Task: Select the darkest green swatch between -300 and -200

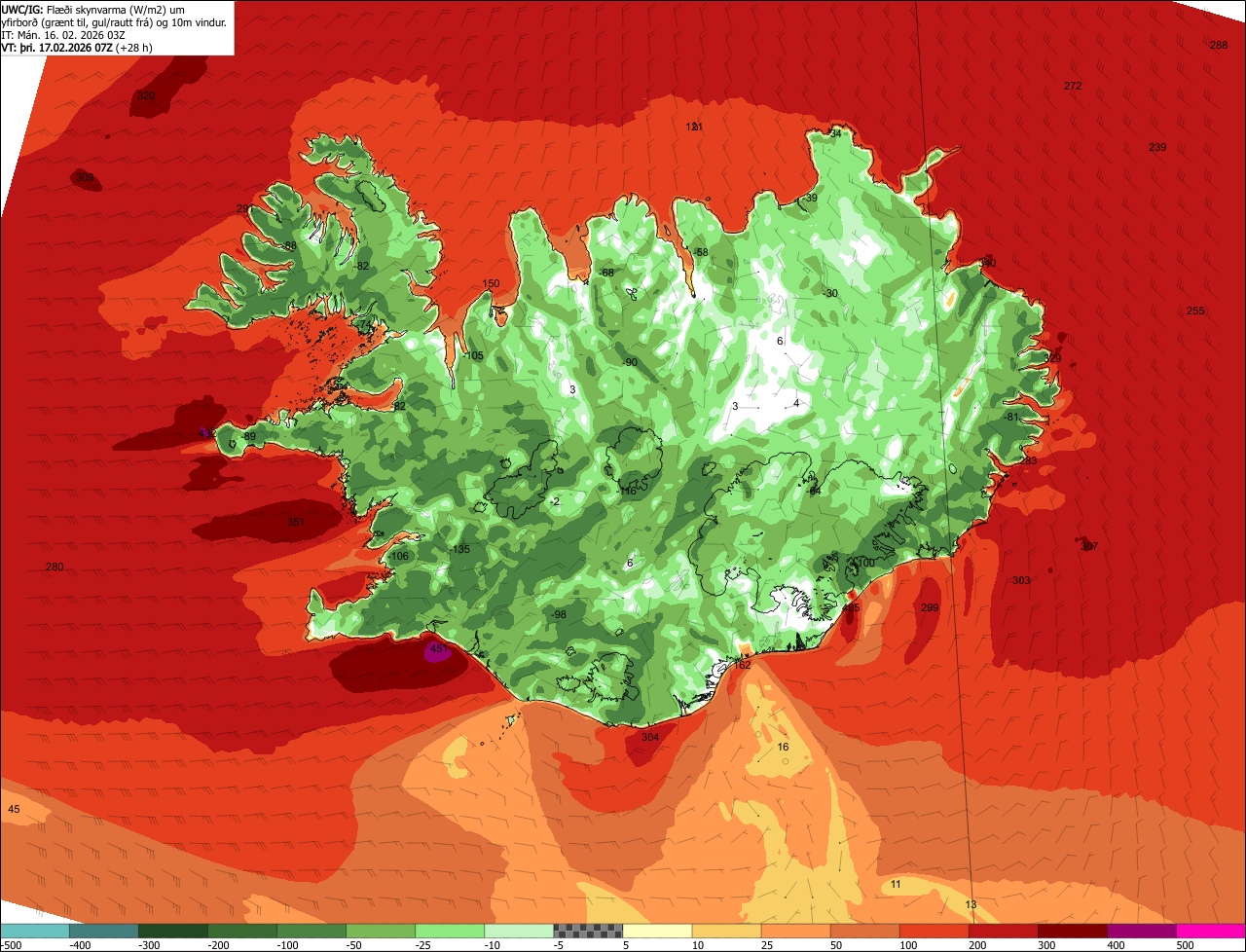Action: 173,931
